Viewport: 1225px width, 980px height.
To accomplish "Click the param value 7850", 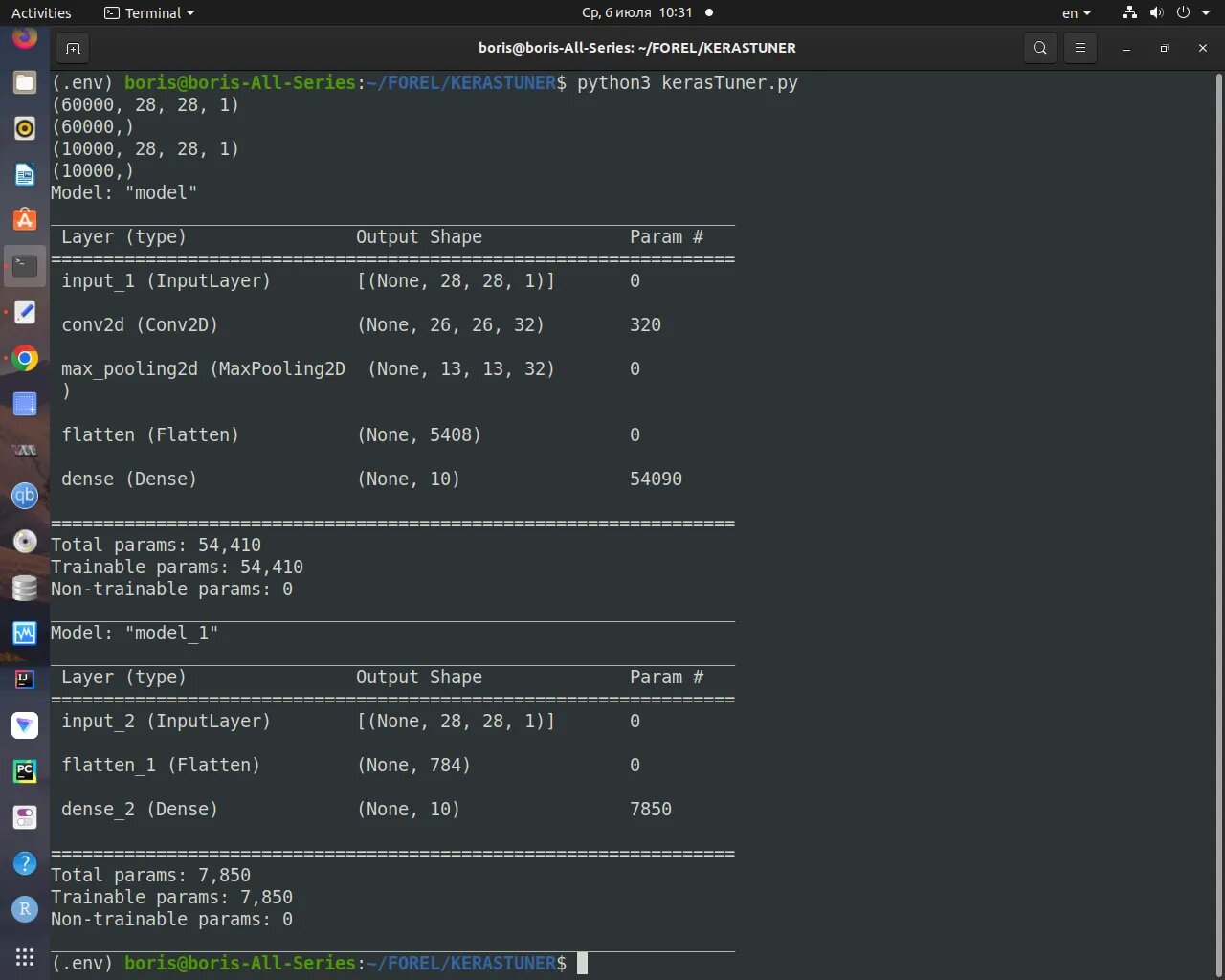I will coord(651,809).
